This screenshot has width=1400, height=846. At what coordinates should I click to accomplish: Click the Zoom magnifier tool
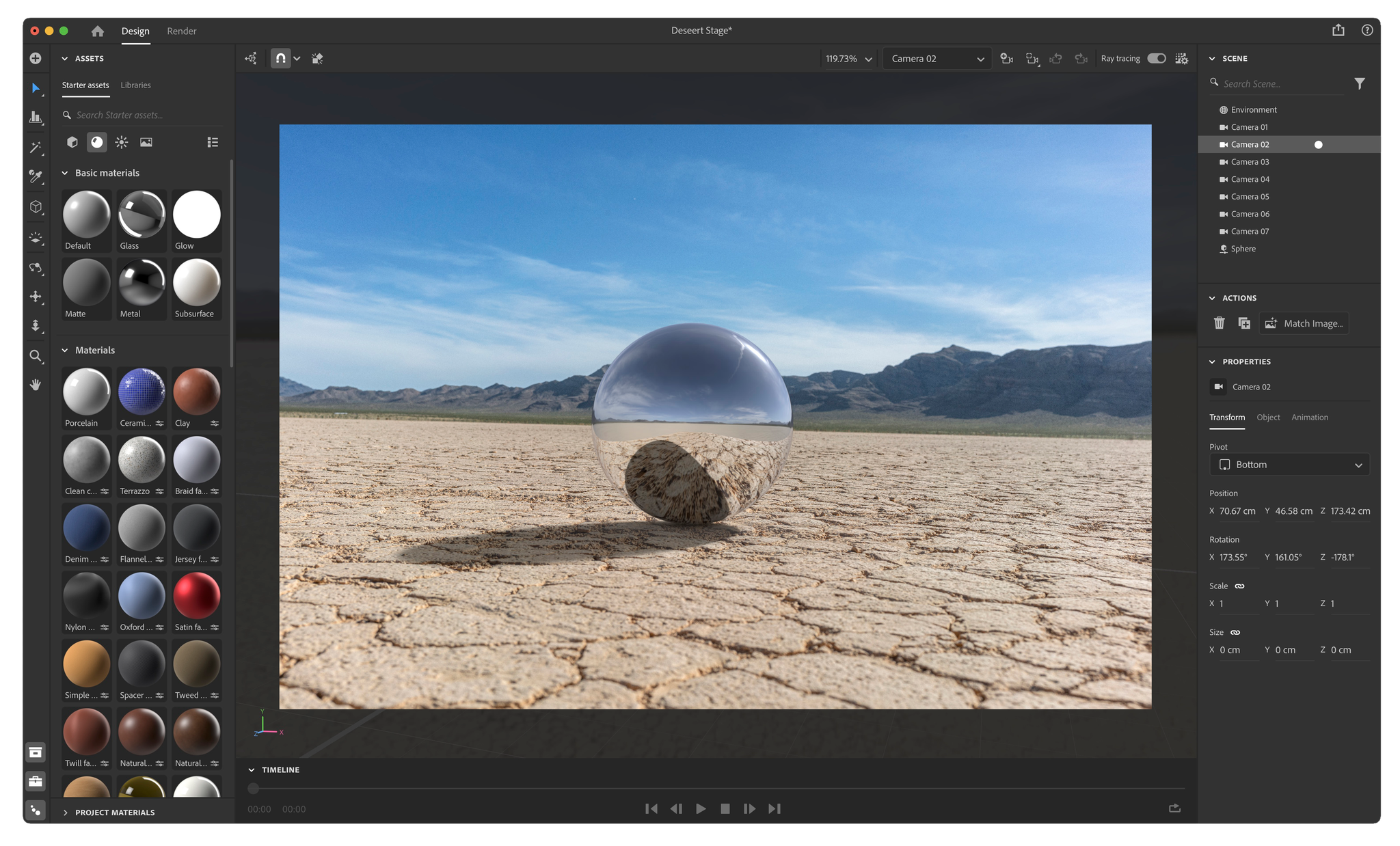pos(36,356)
